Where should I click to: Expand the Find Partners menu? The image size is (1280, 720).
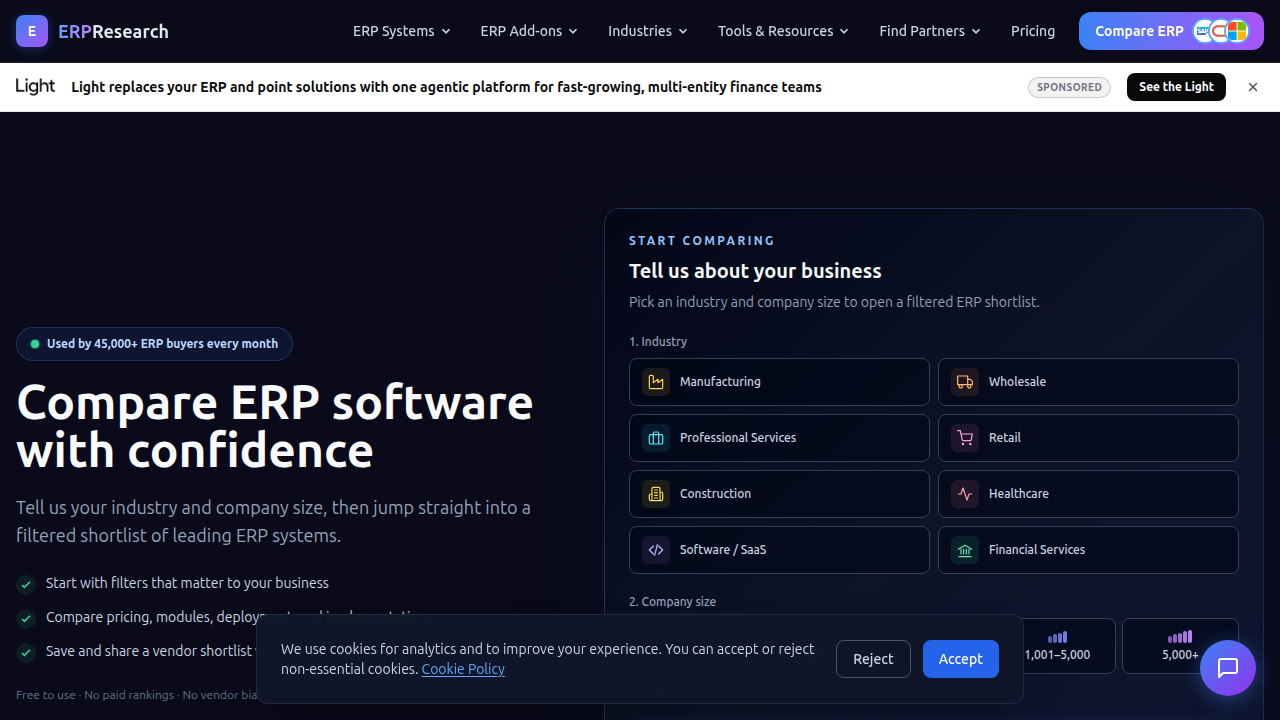(930, 31)
